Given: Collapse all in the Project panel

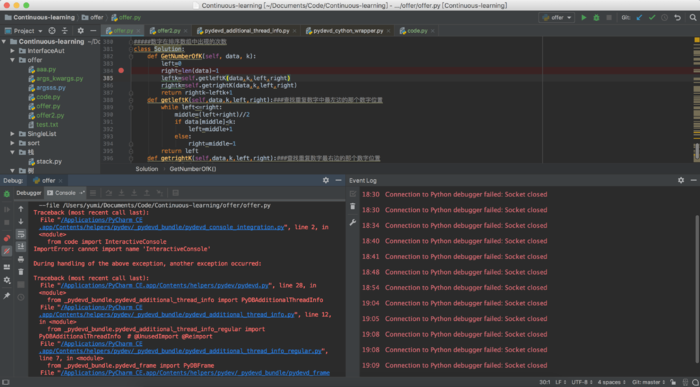Looking at the screenshot, I should pos(65,31).
